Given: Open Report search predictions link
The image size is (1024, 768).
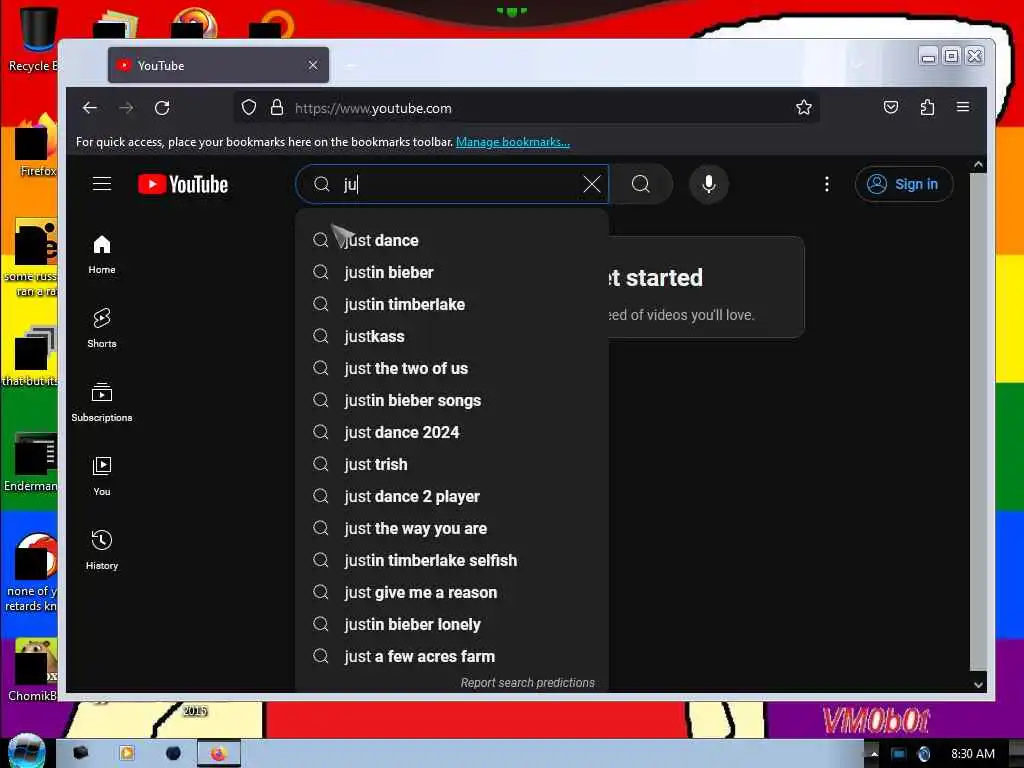Looking at the screenshot, I should click(x=528, y=682).
